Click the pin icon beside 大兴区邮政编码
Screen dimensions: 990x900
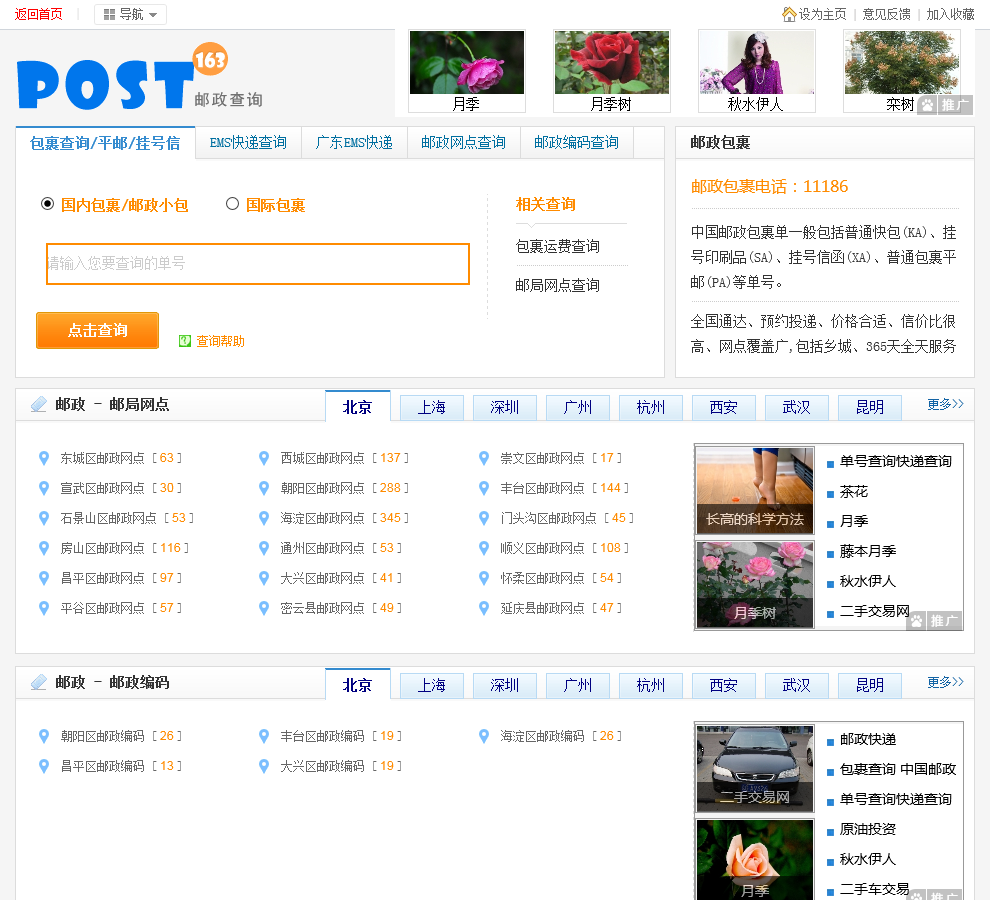pyautogui.click(x=264, y=766)
